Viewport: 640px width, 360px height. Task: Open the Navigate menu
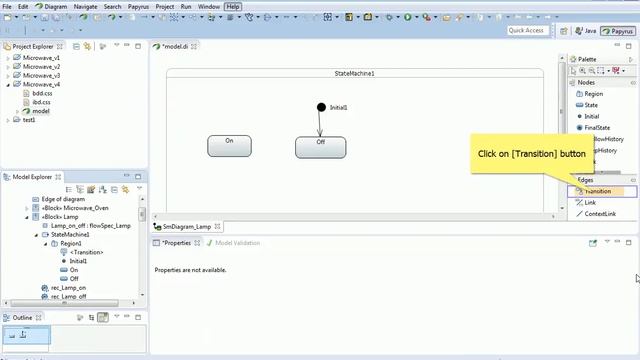(85, 7)
